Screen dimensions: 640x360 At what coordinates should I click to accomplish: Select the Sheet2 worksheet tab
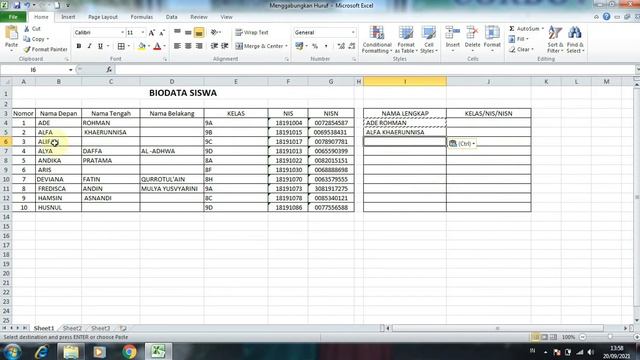coord(72,328)
